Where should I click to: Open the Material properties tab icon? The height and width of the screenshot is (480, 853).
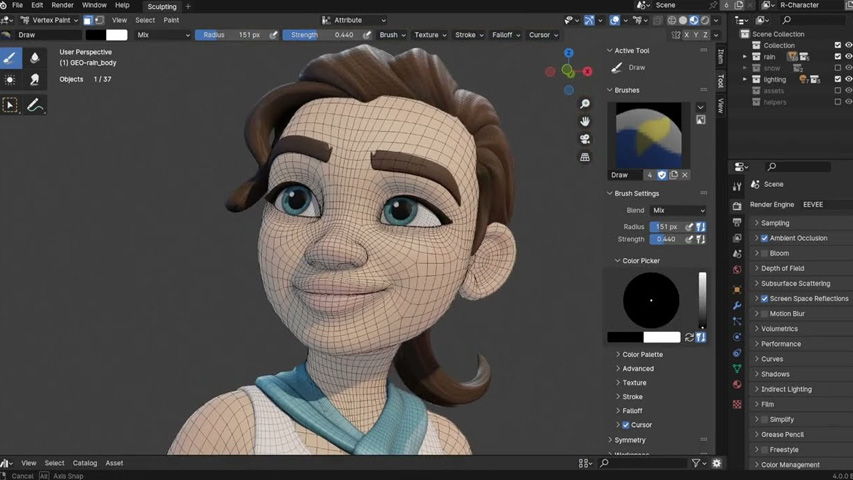(x=737, y=384)
